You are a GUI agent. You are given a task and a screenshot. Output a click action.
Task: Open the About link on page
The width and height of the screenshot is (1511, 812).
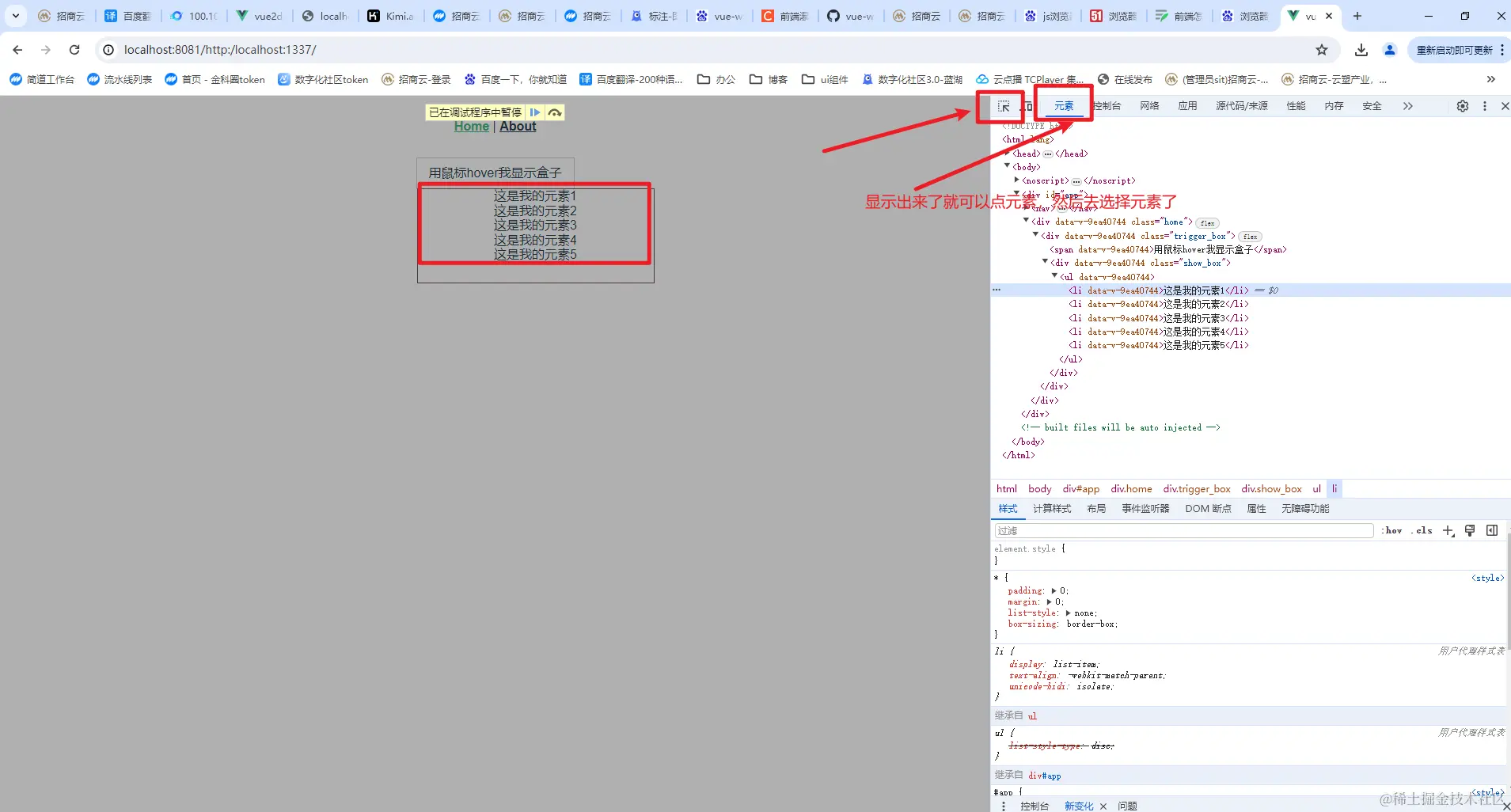pos(518,127)
